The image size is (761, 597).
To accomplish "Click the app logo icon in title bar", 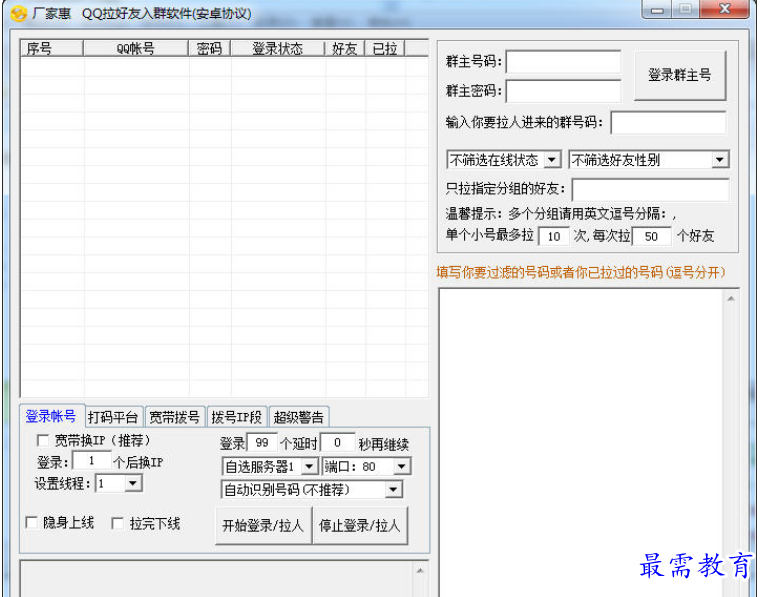I will (x=18, y=14).
